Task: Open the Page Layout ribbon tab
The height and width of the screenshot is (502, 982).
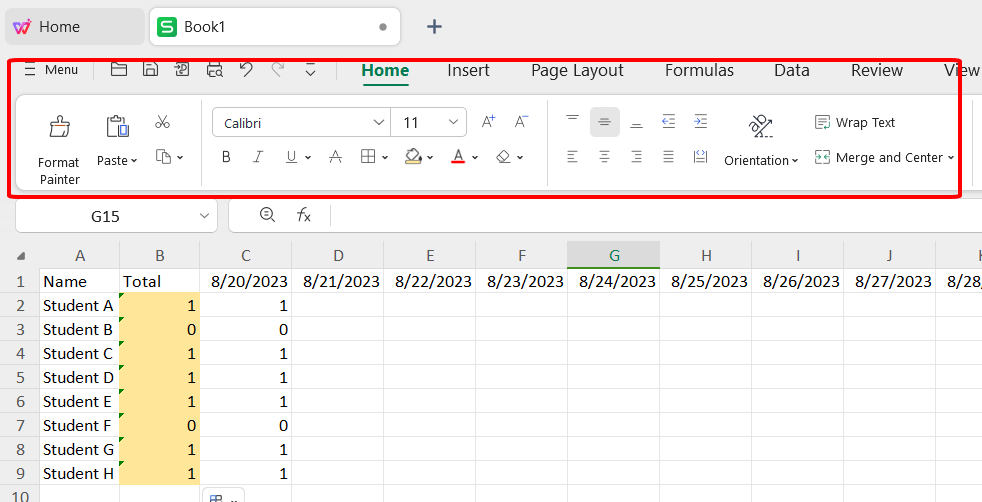Action: pos(577,70)
